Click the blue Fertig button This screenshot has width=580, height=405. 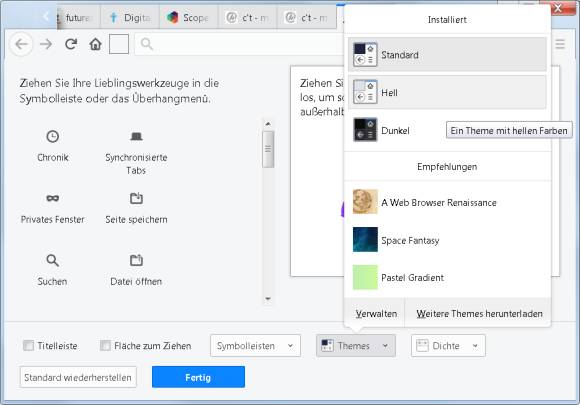198,377
